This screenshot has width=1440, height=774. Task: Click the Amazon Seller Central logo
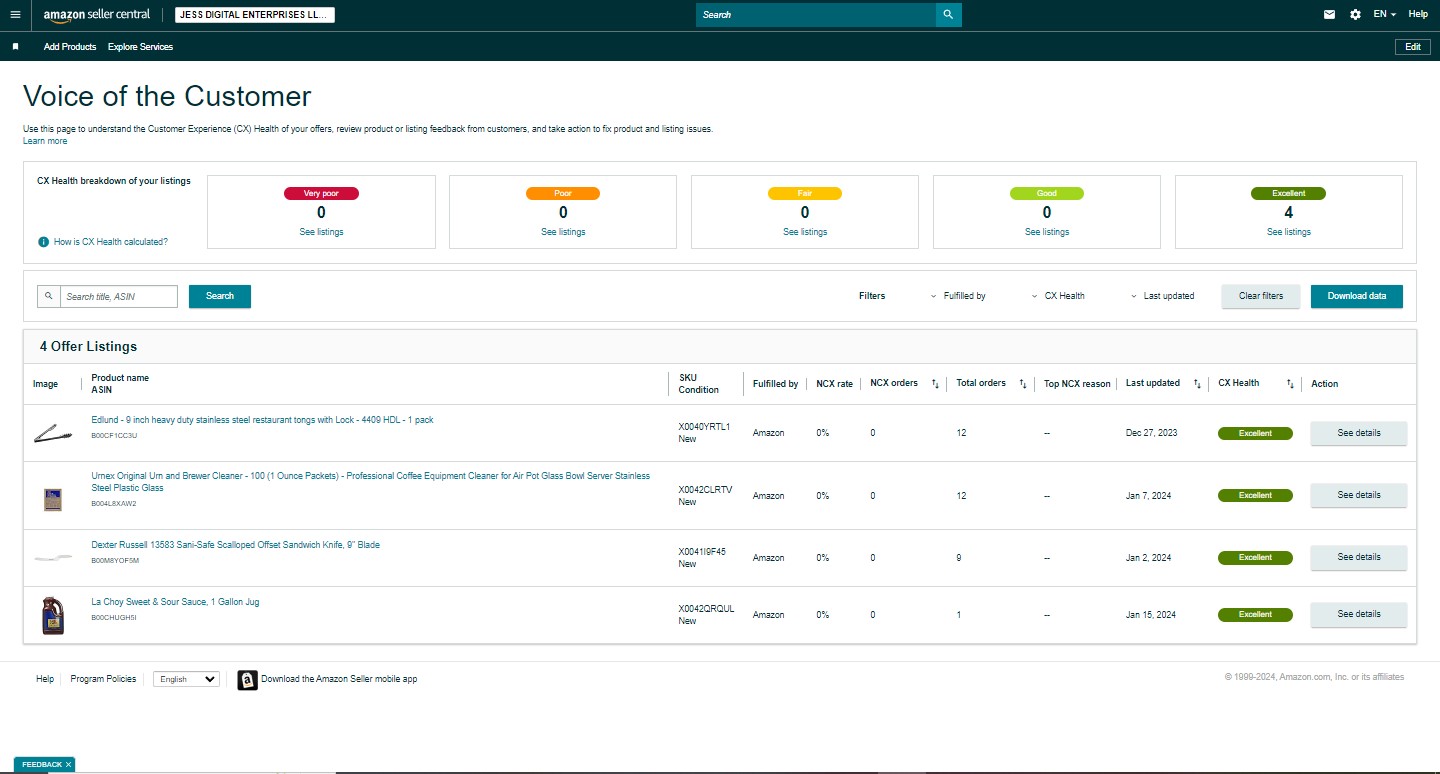97,15
